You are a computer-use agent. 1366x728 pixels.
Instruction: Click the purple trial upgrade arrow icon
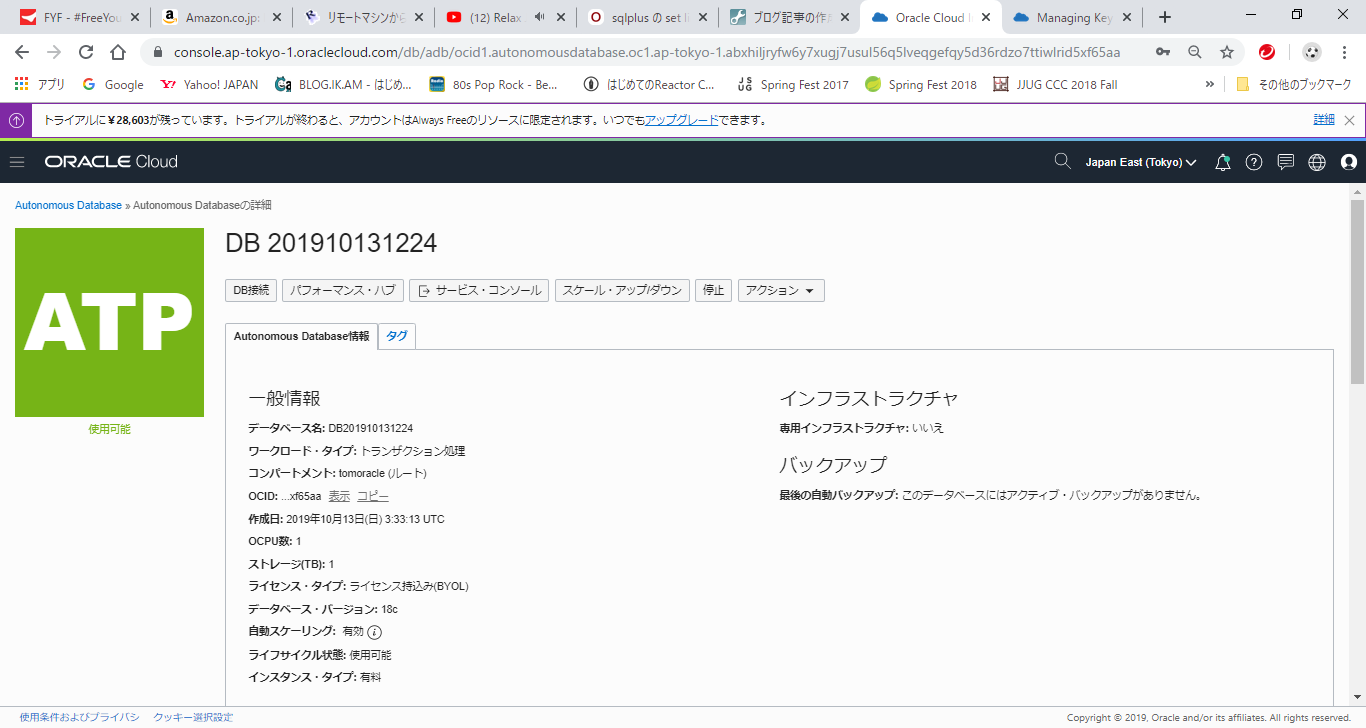[x=17, y=120]
